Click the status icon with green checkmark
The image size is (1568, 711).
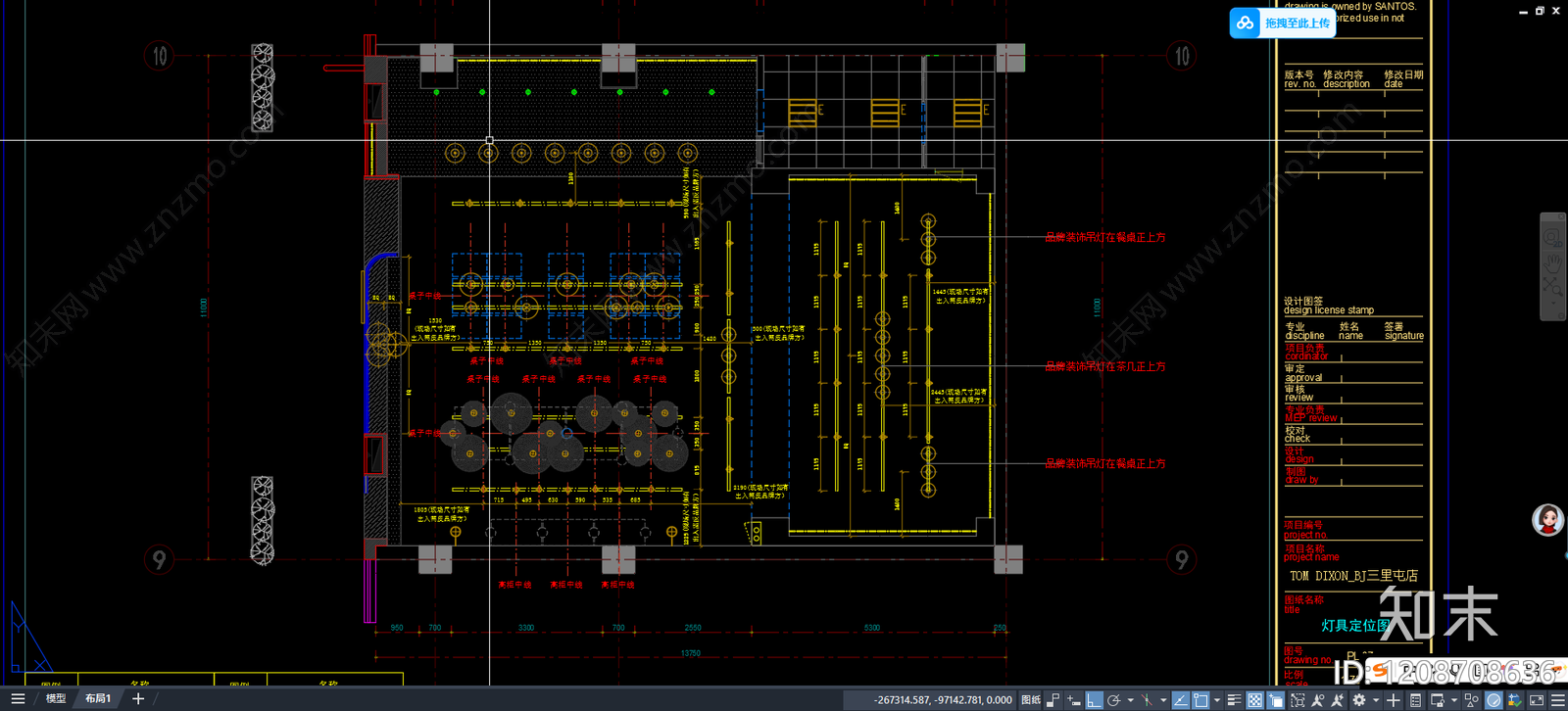(1515, 700)
